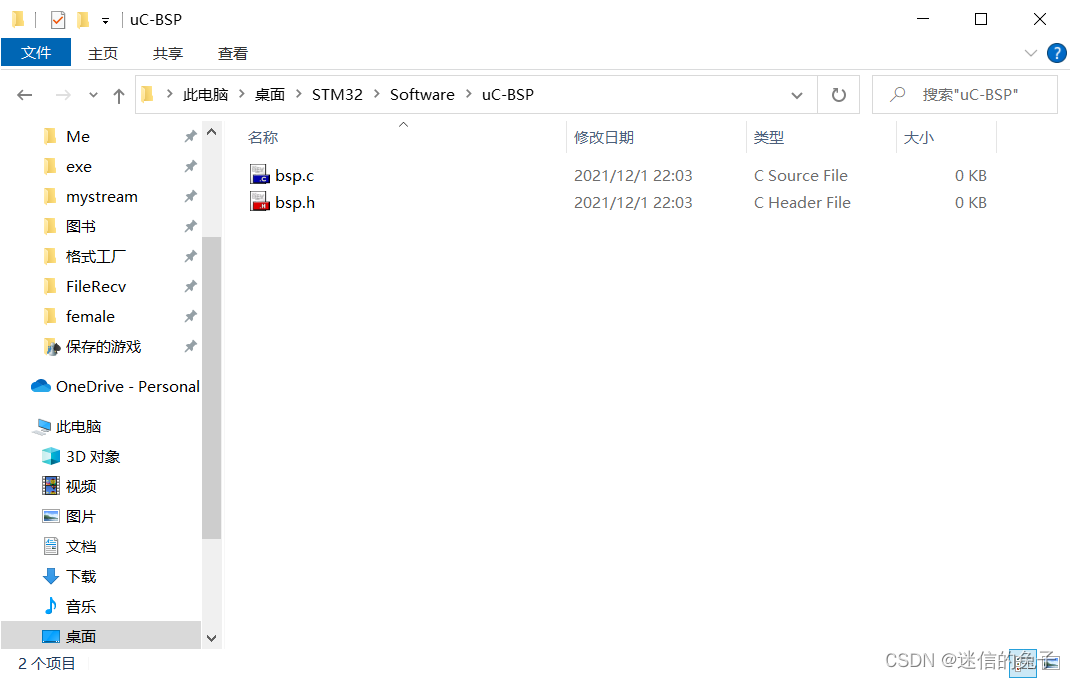Viewport: 1071px width, 679px height.
Task: Sort by the 大小 column header
Action: point(919,137)
